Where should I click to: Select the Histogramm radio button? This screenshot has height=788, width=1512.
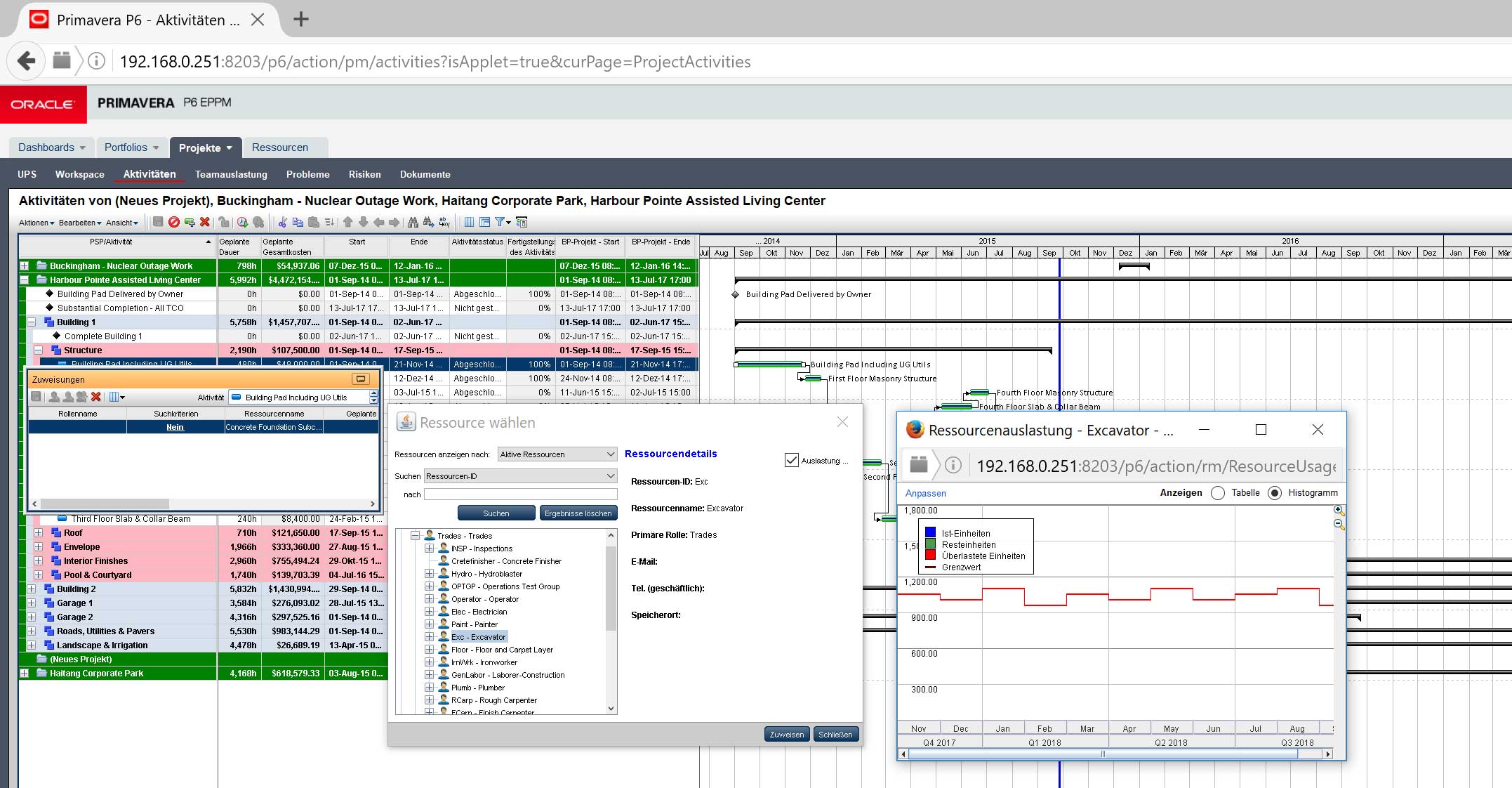click(x=1275, y=493)
